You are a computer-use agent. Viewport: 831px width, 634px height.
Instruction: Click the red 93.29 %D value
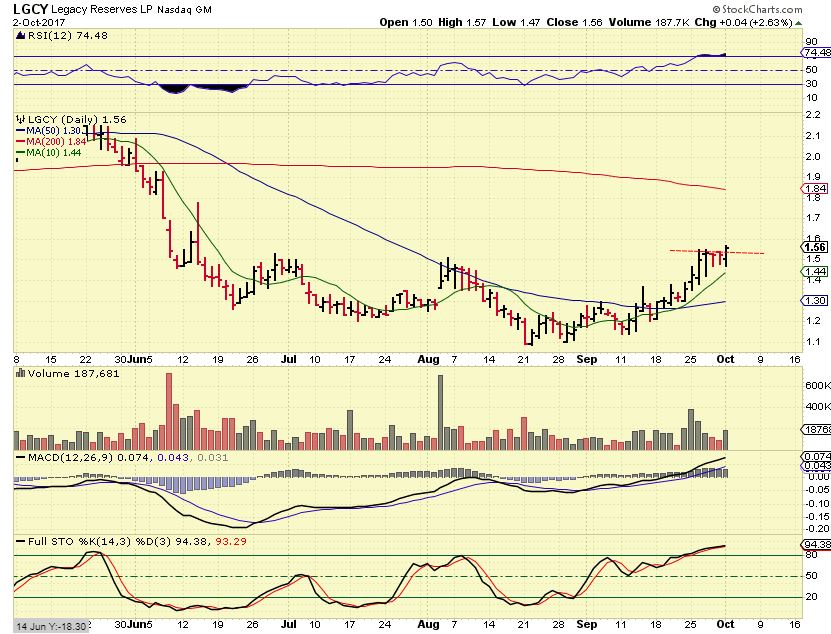click(x=231, y=541)
